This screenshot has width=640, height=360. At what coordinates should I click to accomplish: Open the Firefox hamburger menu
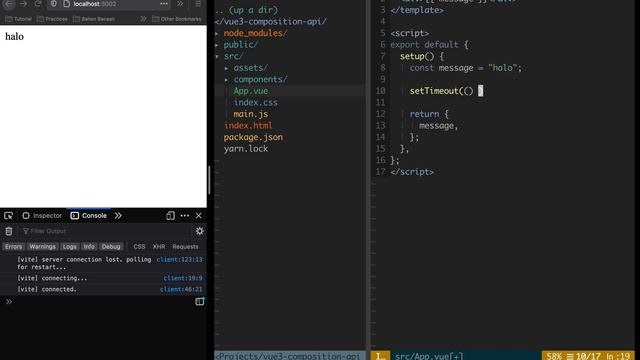pyautogui.click(x=198, y=4)
